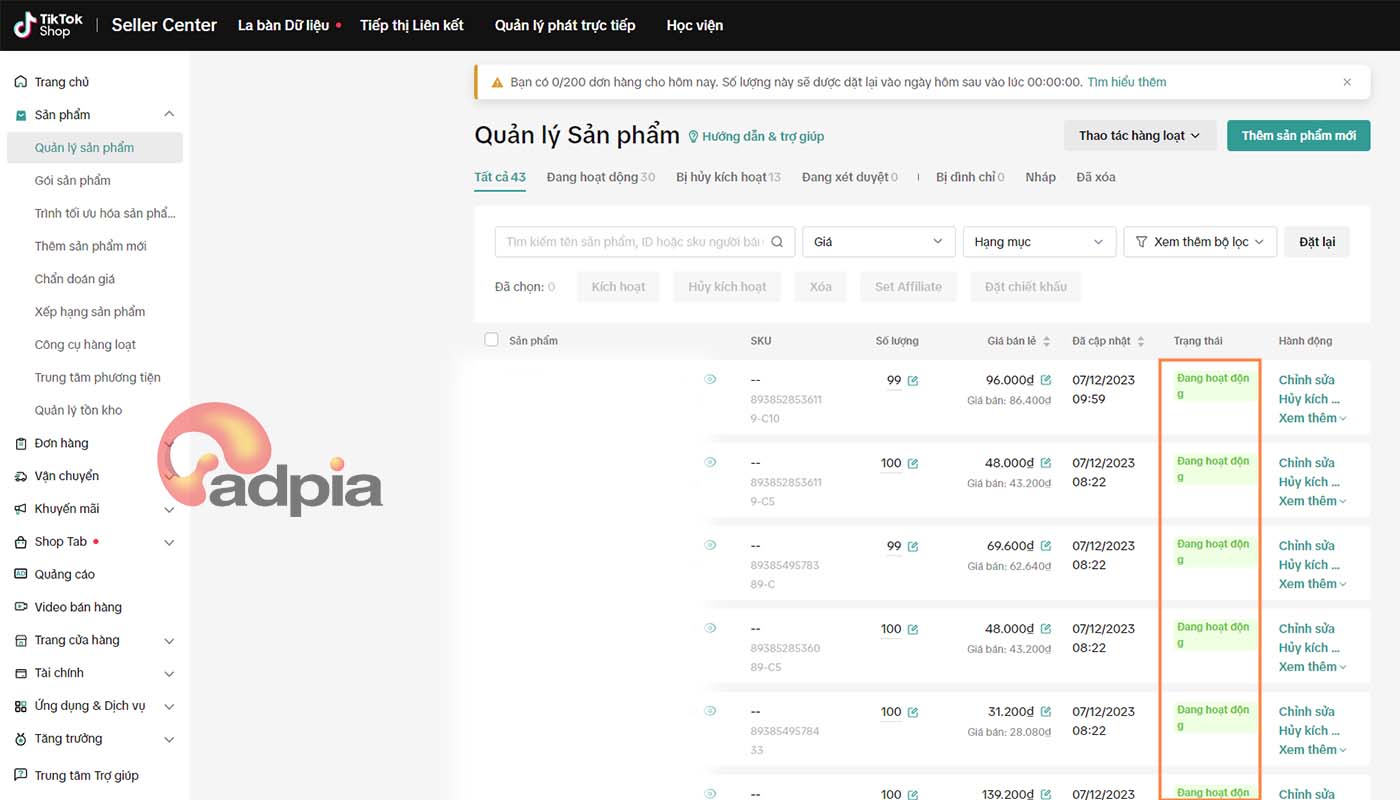Open Hướng dẫn & trợ giúp link
This screenshot has height=800, width=1400.
(756, 136)
